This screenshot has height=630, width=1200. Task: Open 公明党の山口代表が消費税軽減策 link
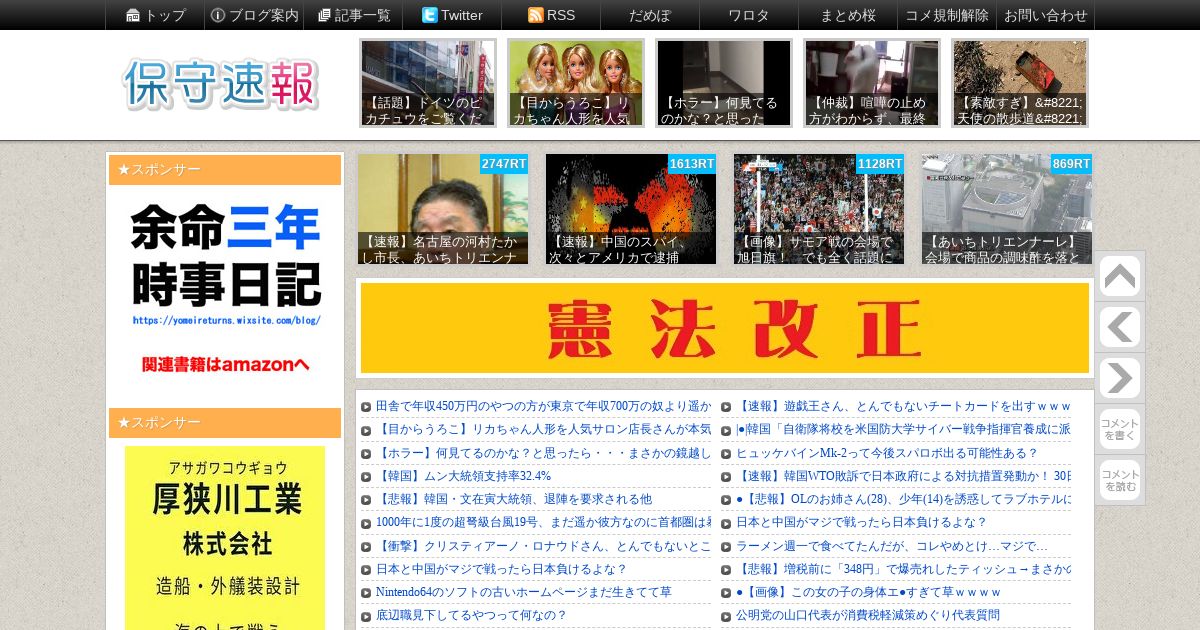(x=868, y=615)
